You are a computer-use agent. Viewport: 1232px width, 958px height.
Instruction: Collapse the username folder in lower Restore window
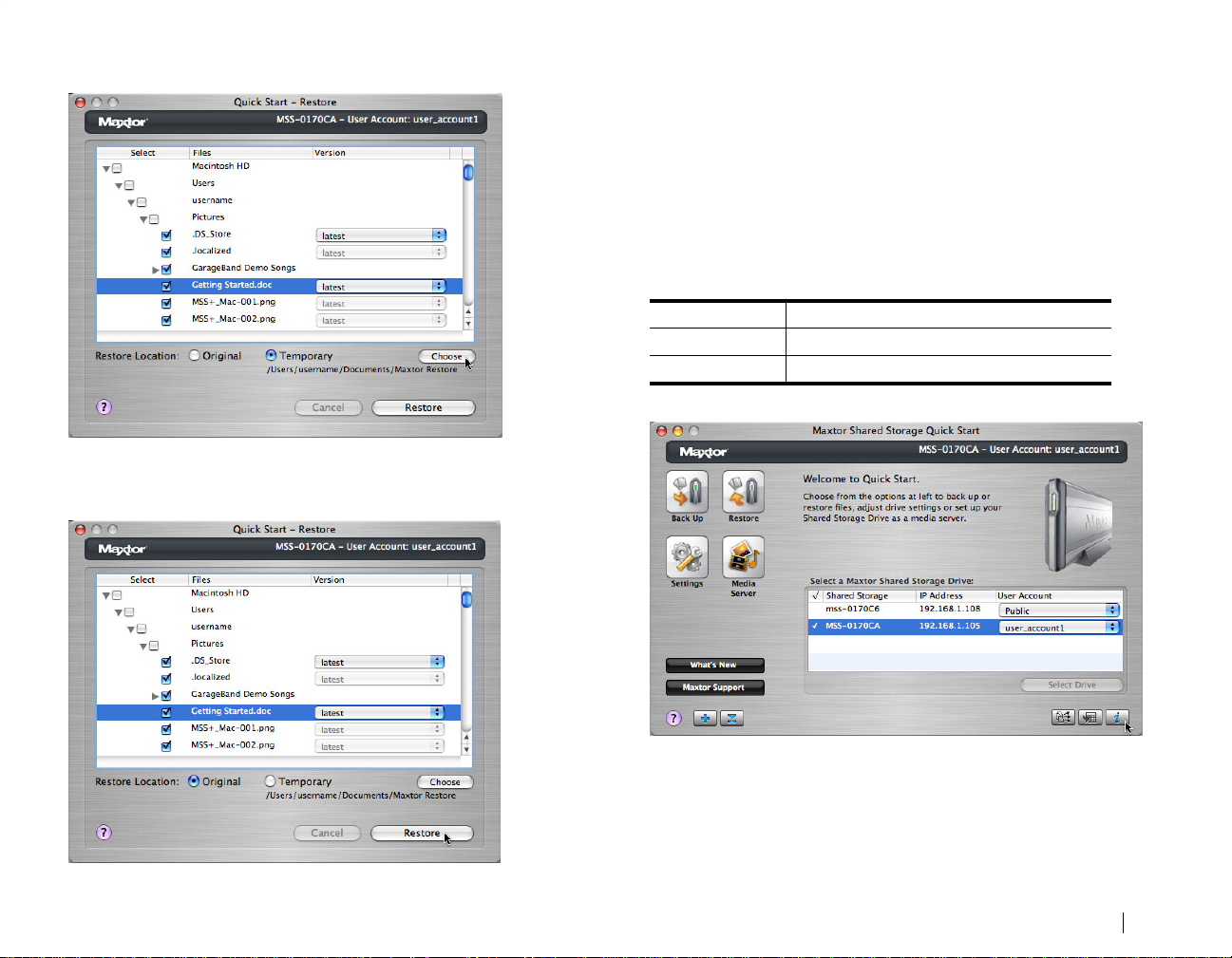(131, 629)
